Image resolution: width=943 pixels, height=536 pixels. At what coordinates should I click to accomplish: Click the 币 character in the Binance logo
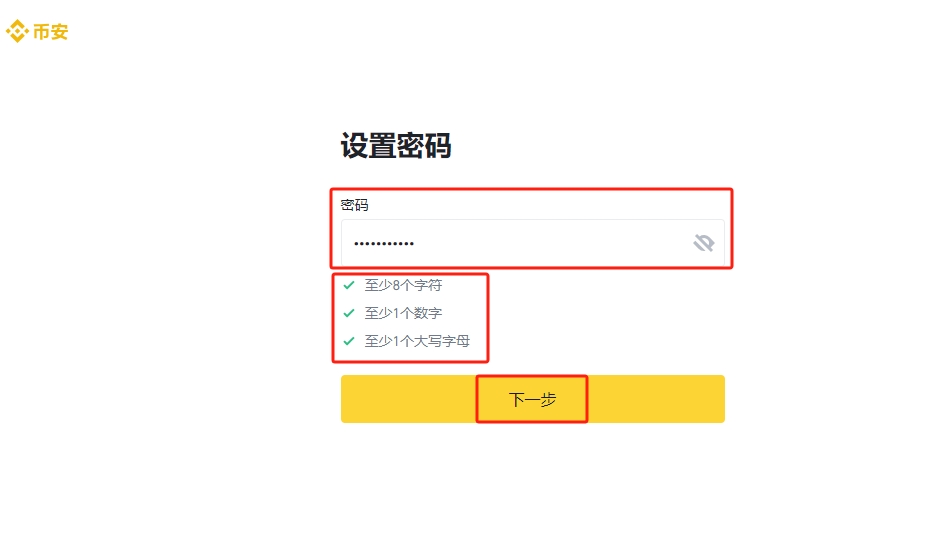pyautogui.click(x=41, y=32)
